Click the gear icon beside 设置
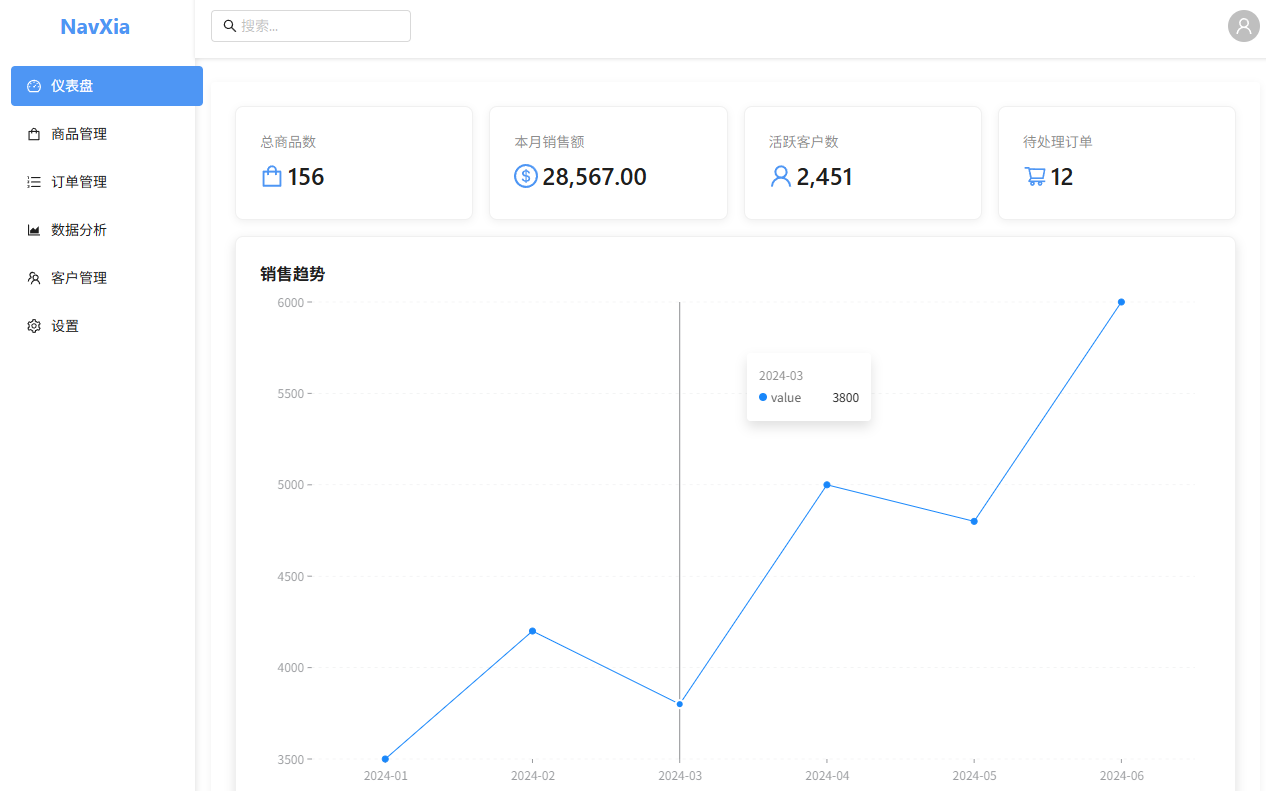Viewport: 1266px width, 791px height. point(34,326)
